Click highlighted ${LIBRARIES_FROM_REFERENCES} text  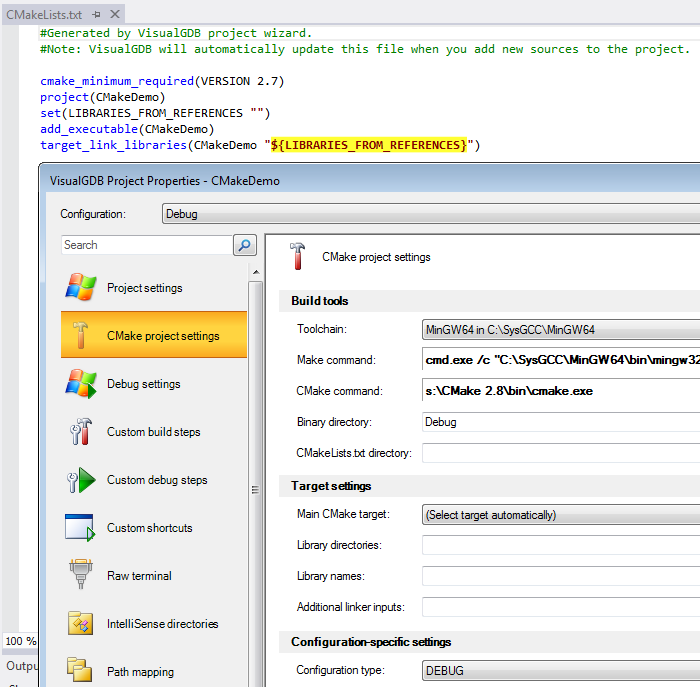tap(369, 145)
